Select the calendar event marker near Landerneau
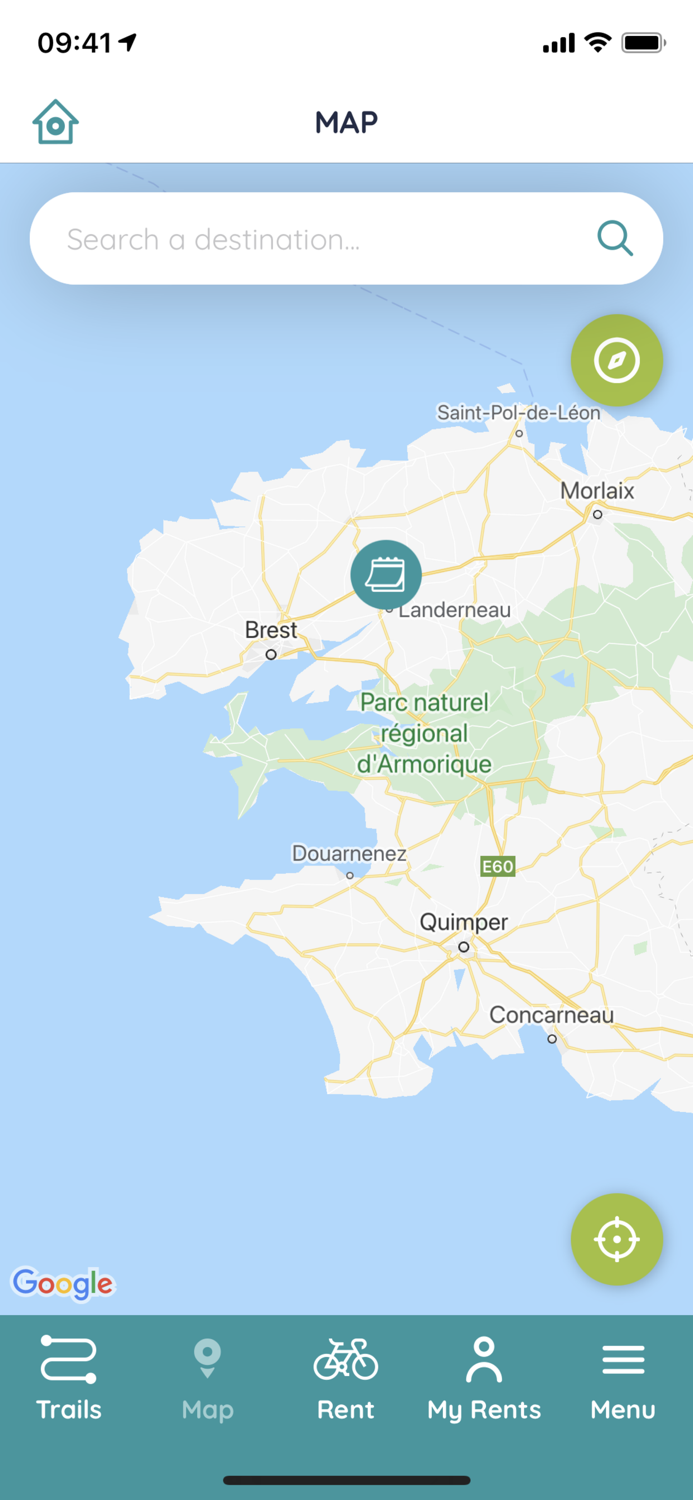The height and width of the screenshot is (1500, 693). [x=386, y=574]
